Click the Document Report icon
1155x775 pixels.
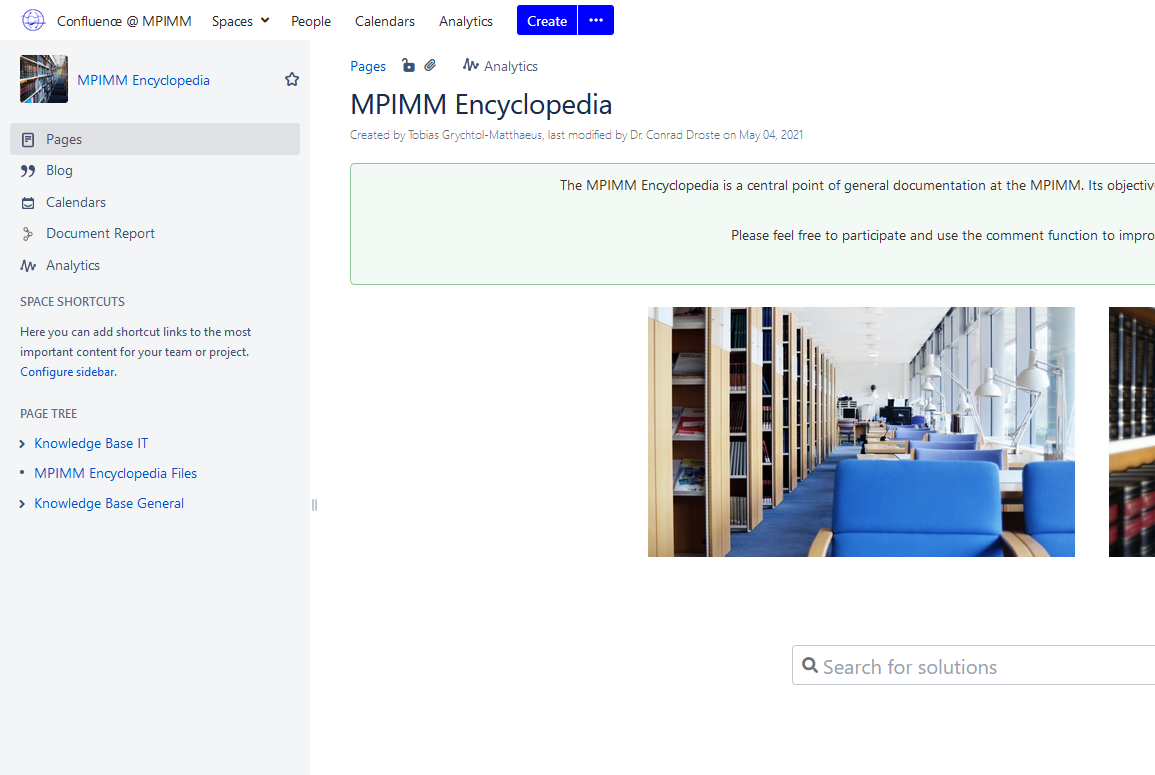click(28, 234)
